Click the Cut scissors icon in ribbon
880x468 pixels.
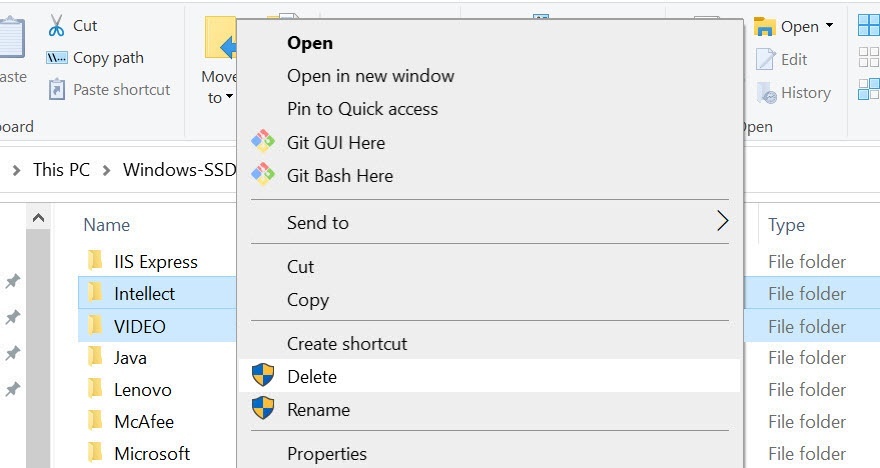56,26
